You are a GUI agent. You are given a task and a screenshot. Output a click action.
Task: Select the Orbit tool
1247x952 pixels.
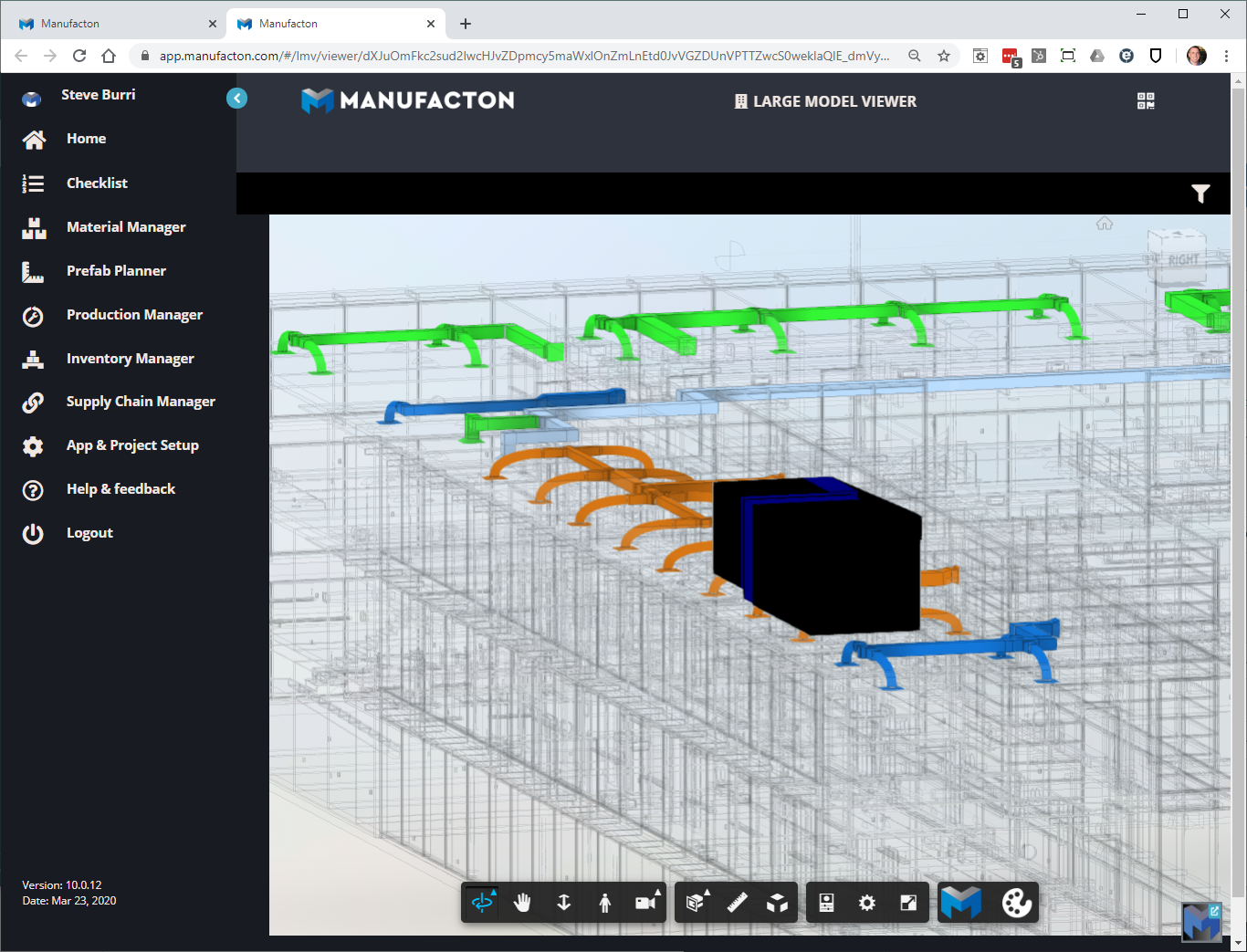pos(481,903)
